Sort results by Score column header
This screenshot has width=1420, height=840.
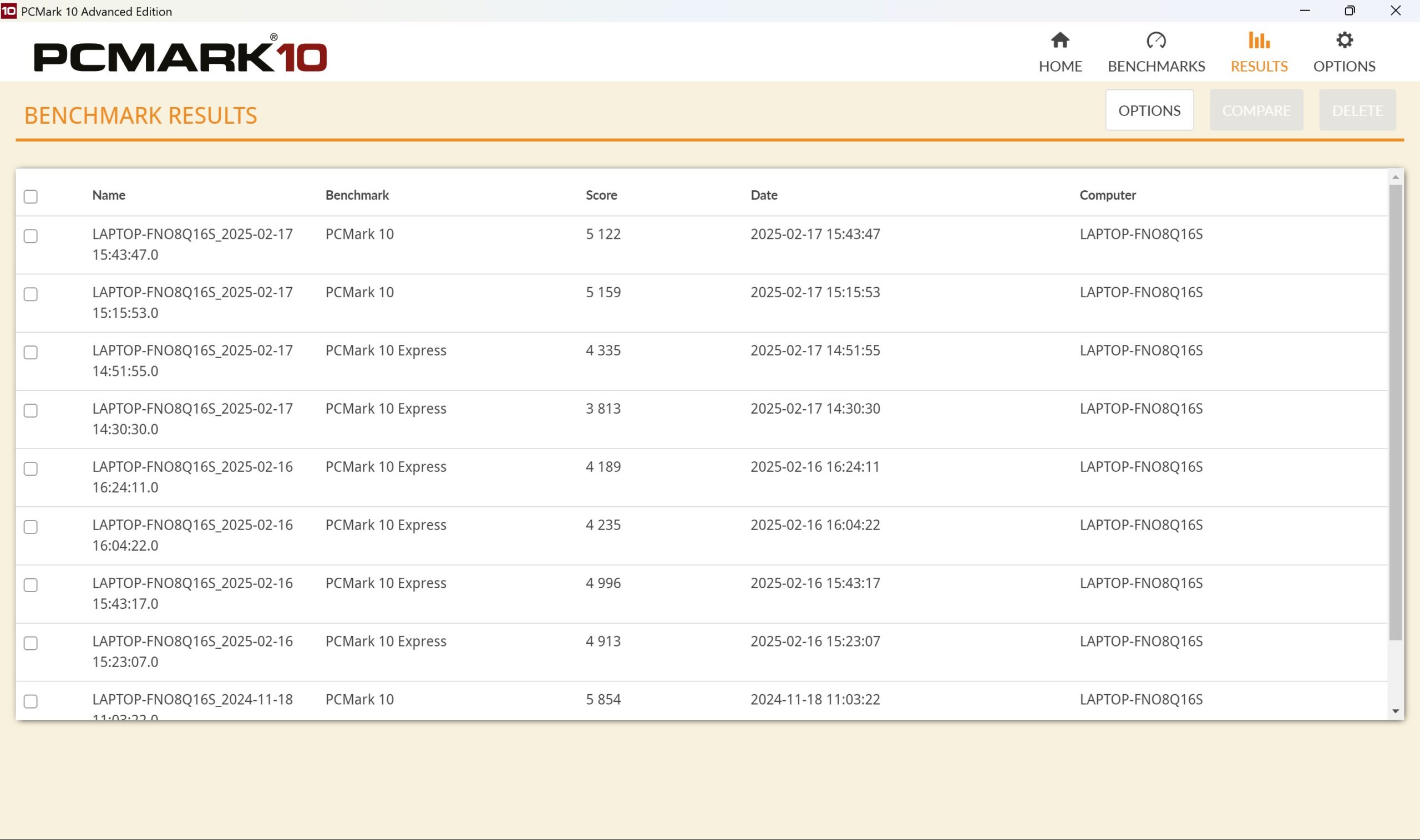(x=601, y=195)
